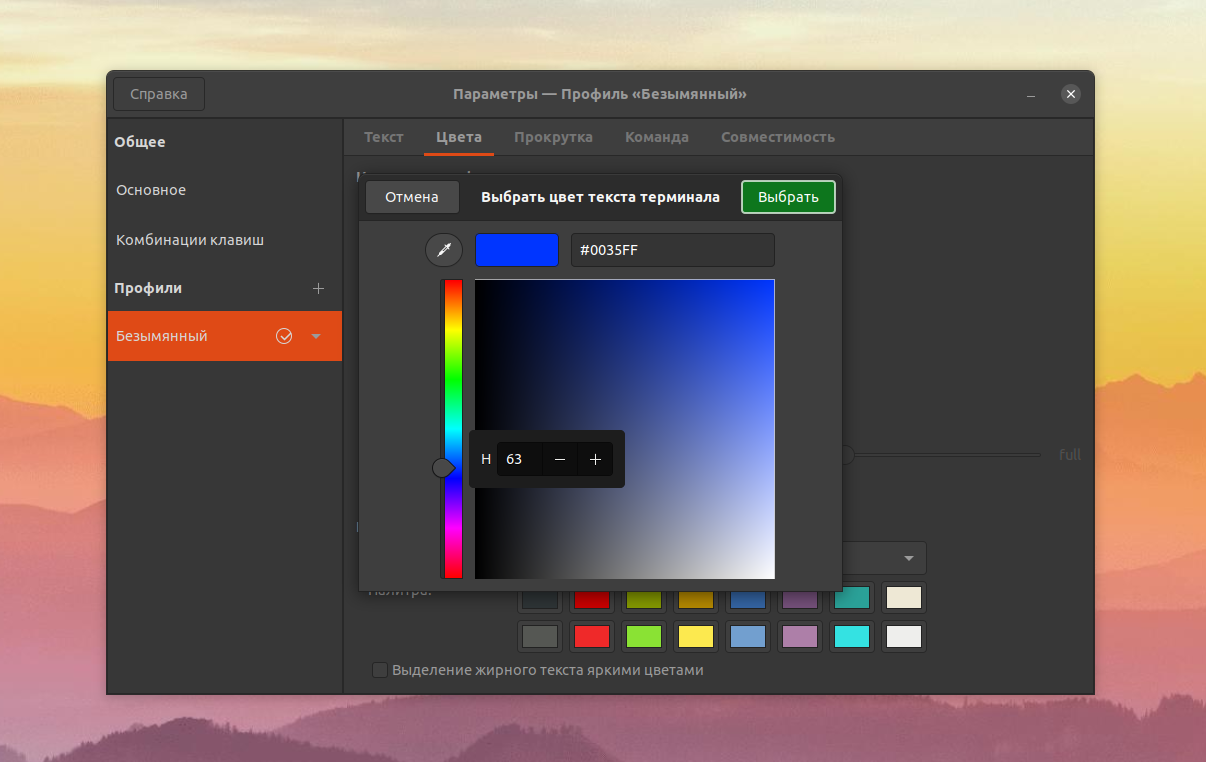Click the default profile checkmark icon
This screenshot has width=1206, height=762.
(284, 336)
